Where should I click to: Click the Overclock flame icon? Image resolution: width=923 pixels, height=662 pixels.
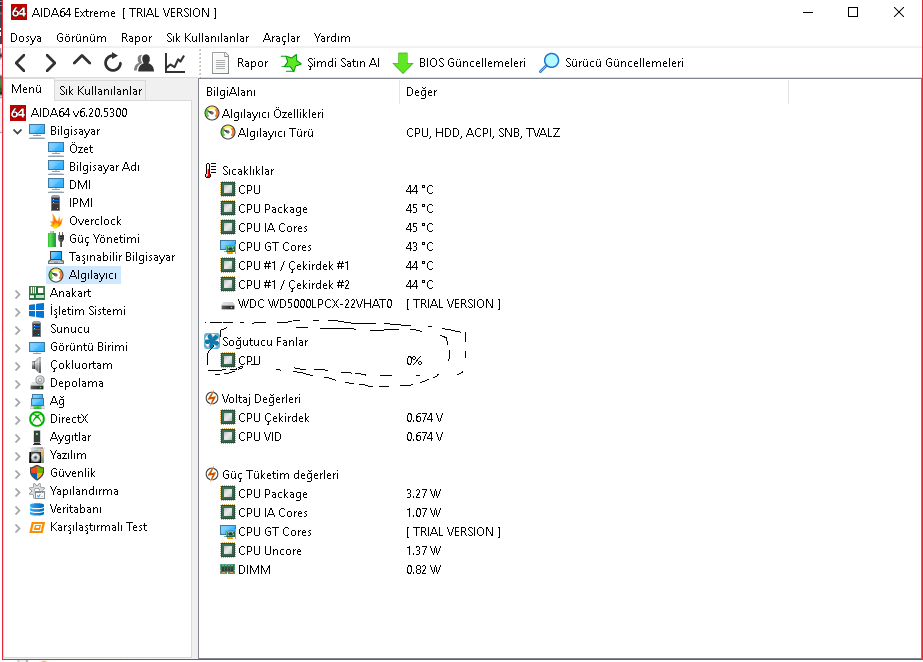56,221
